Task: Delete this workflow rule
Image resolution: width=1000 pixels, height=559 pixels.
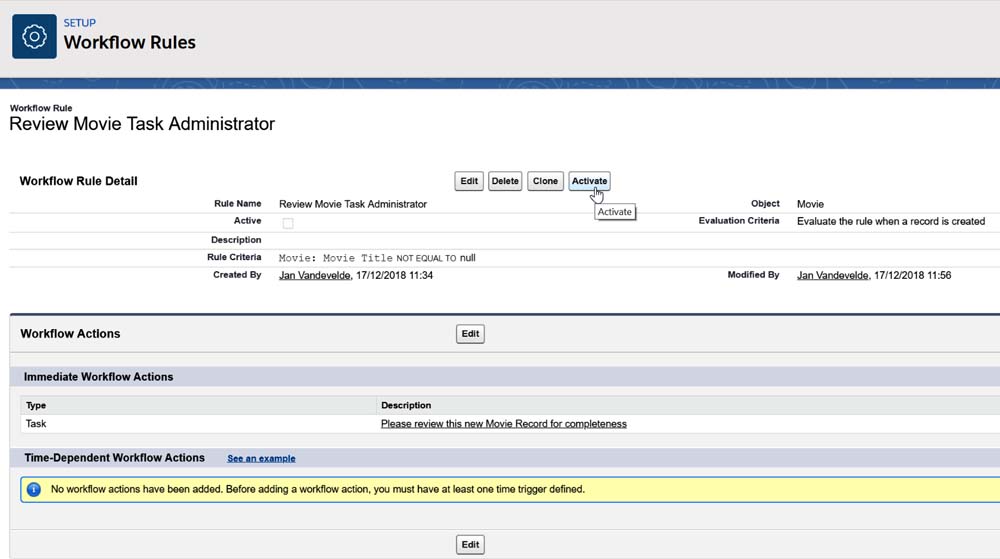Action: (505, 181)
